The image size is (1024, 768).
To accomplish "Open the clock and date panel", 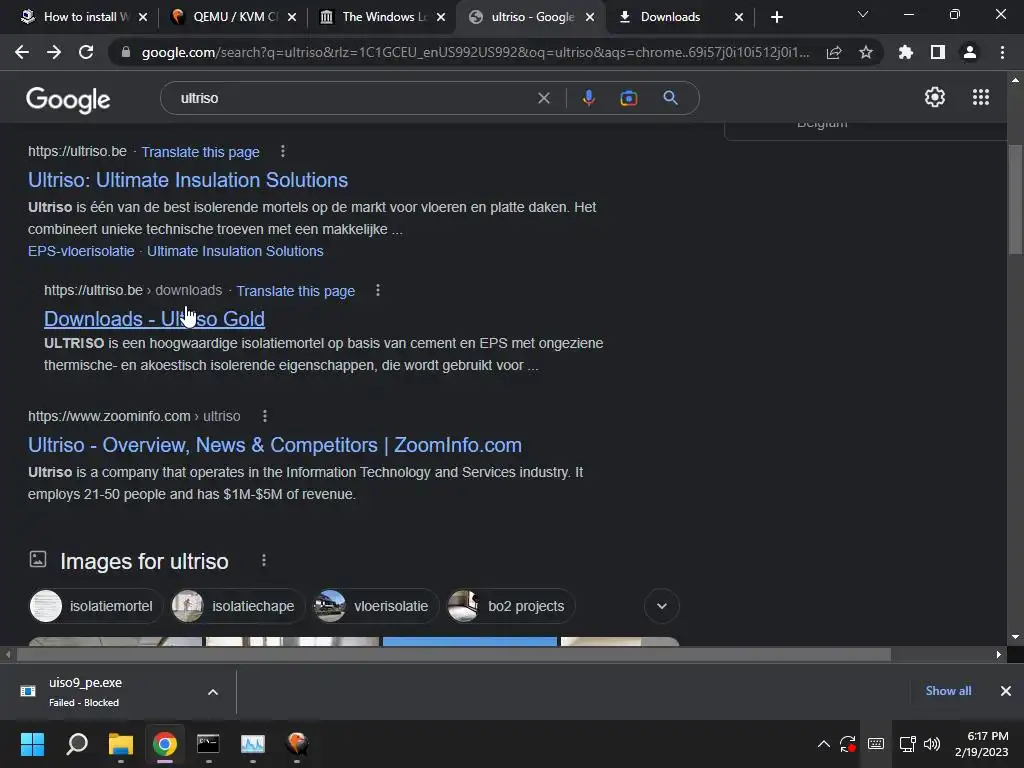I will pos(982,744).
